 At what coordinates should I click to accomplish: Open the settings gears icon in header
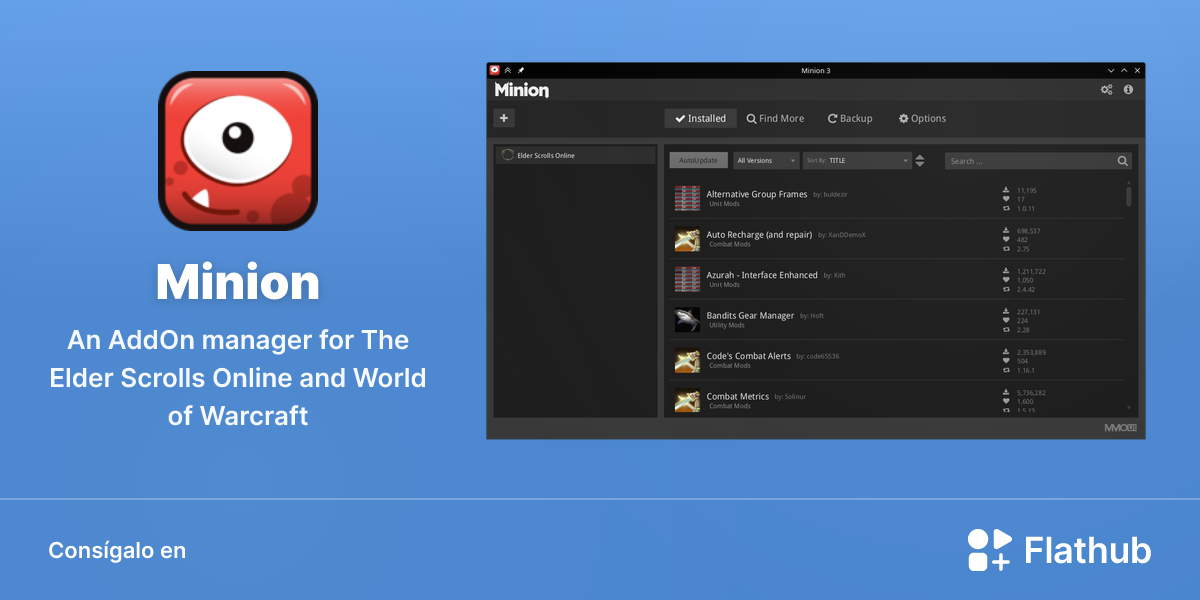(1106, 90)
